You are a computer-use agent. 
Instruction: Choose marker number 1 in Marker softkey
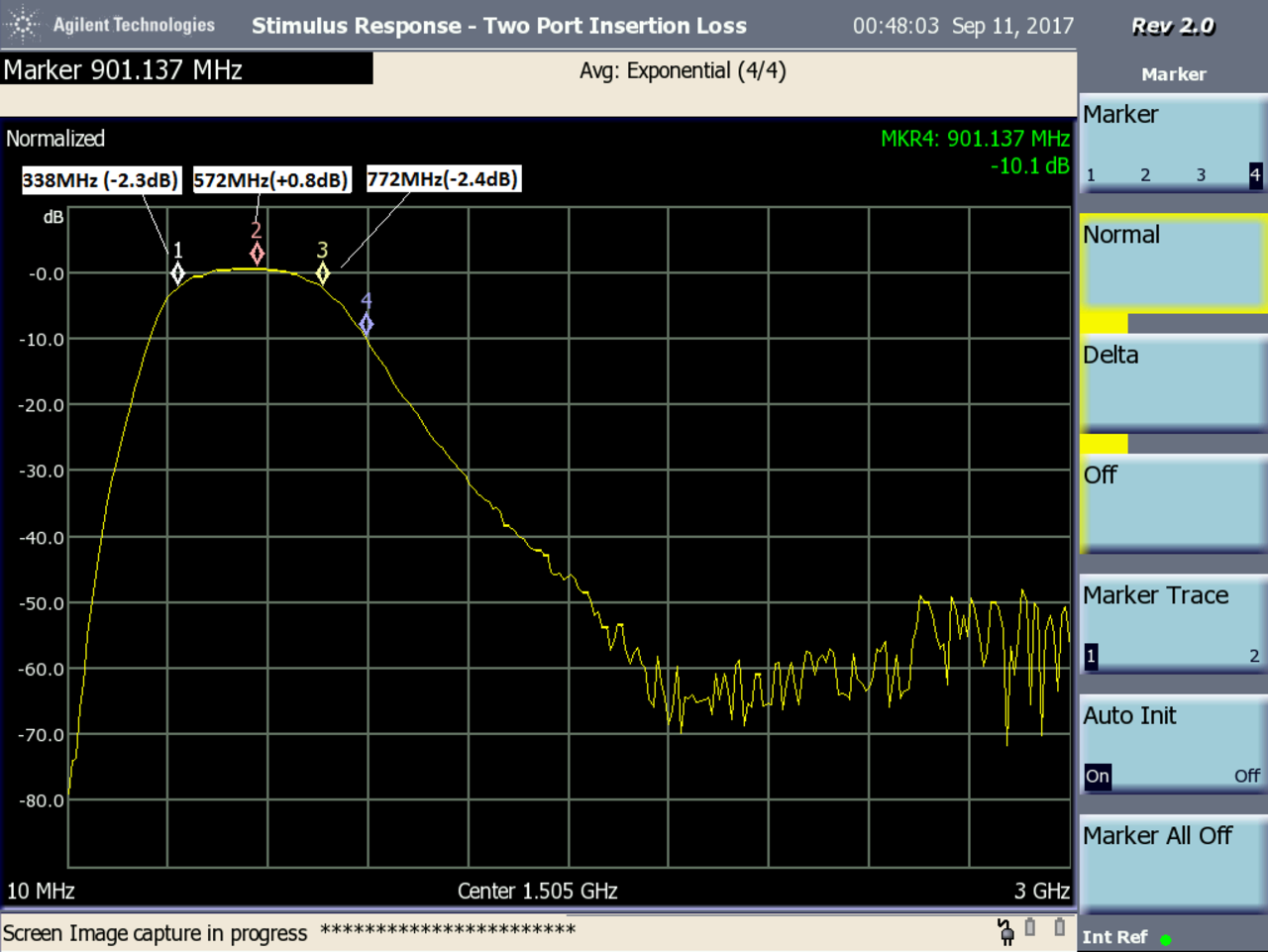pyautogui.click(x=1091, y=175)
